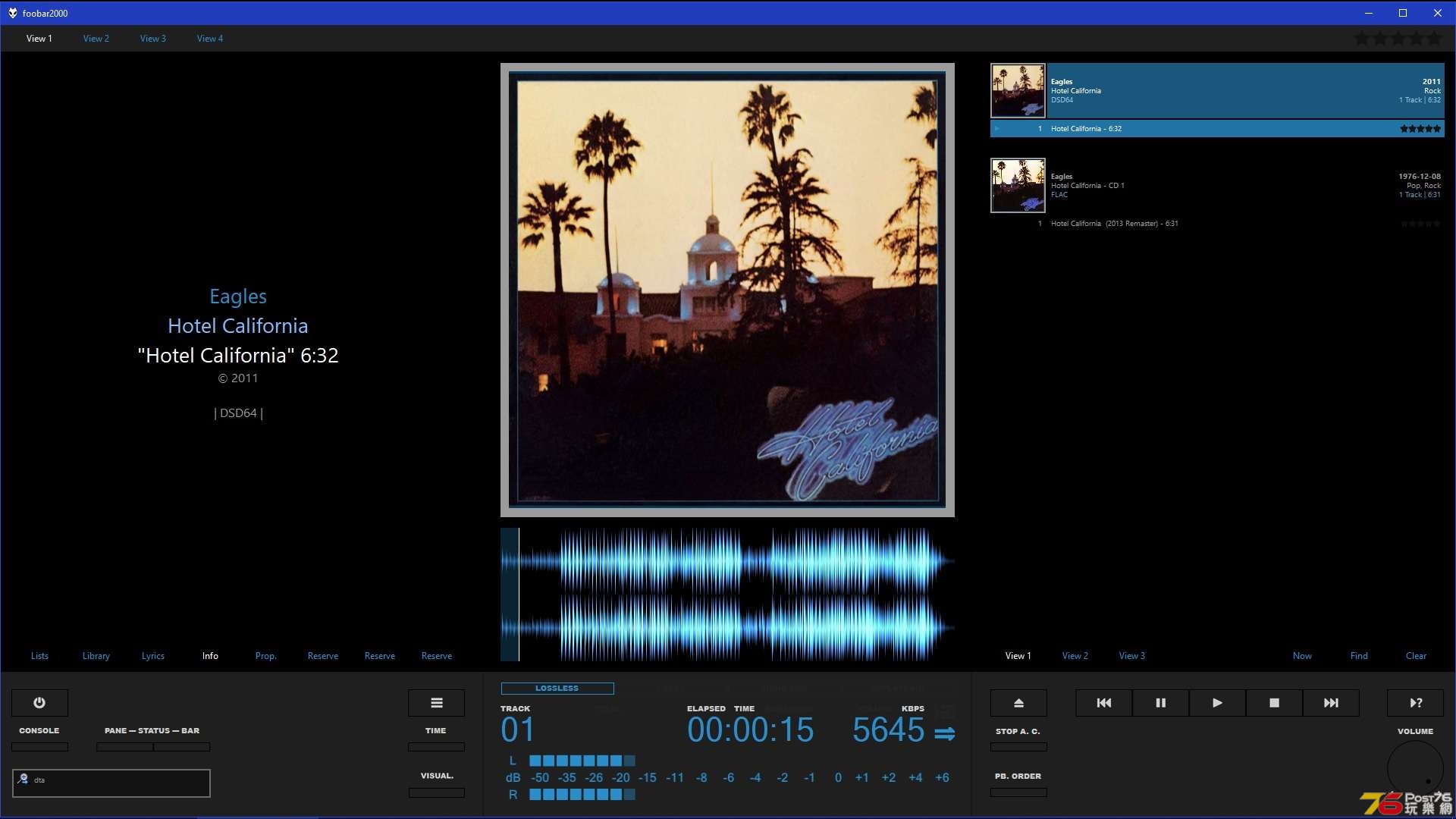Open the Lists panel tab

[x=39, y=656]
